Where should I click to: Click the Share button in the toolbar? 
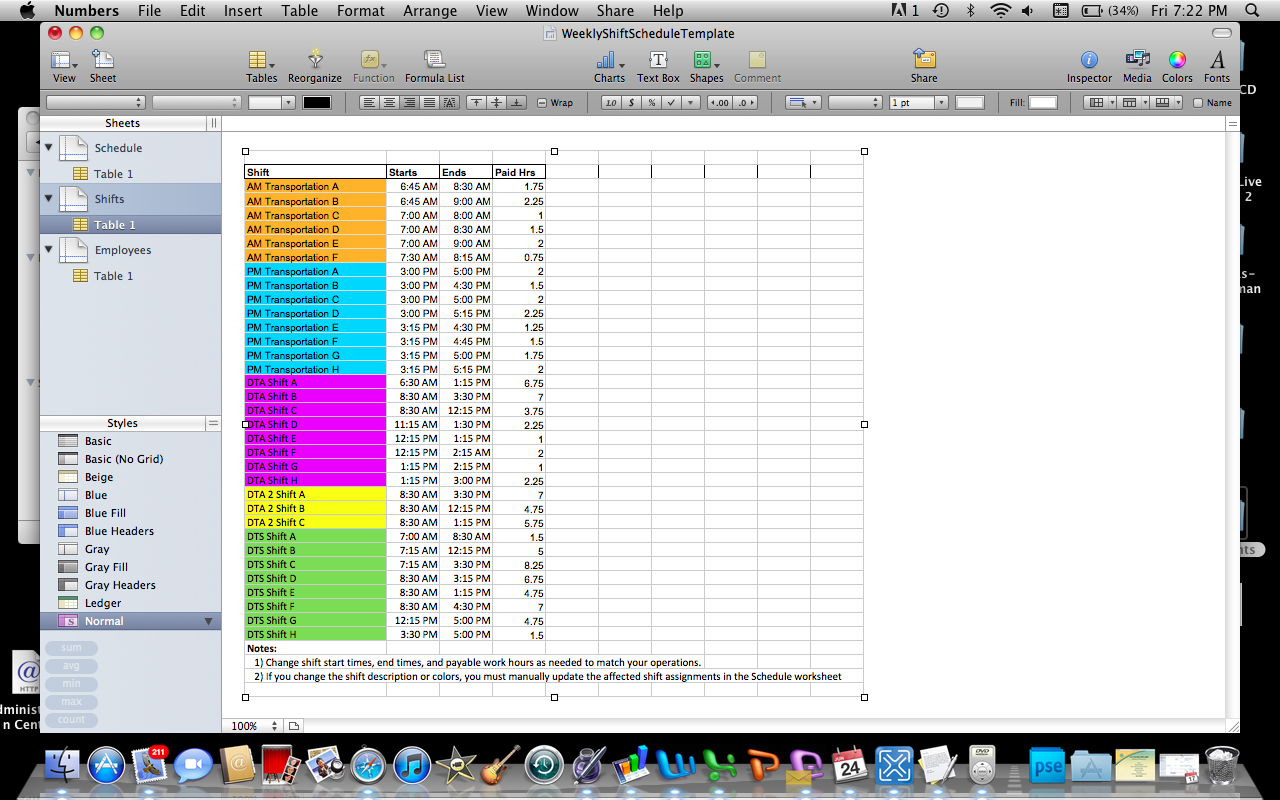point(923,65)
